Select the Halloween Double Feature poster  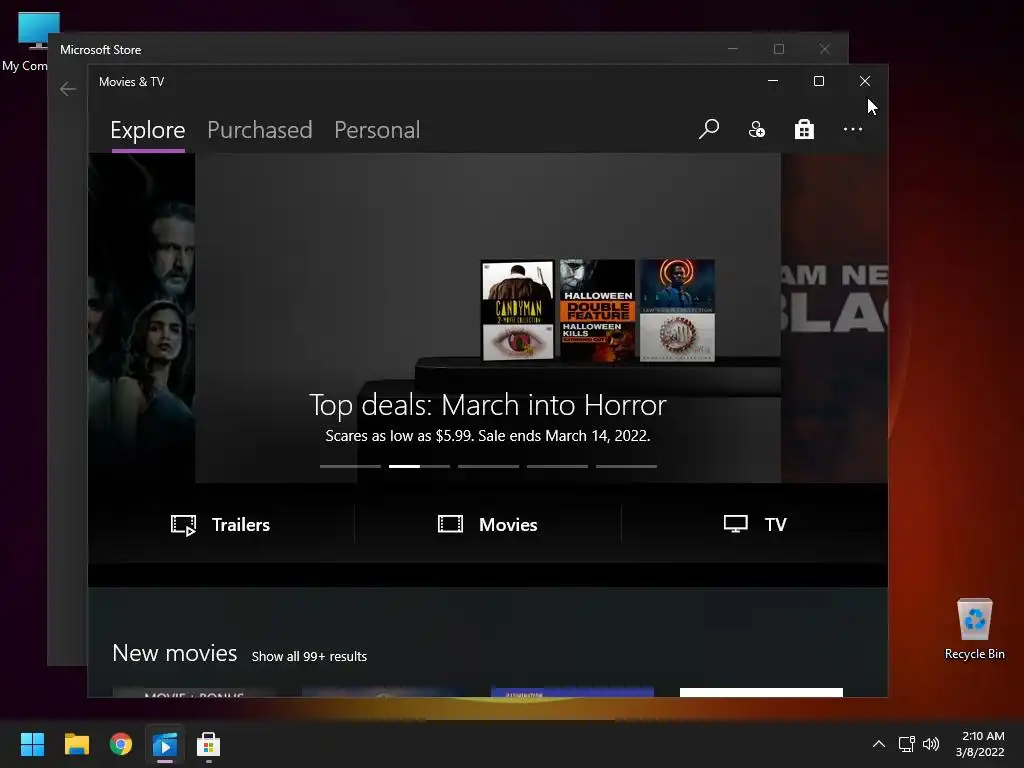[x=597, y=310]
